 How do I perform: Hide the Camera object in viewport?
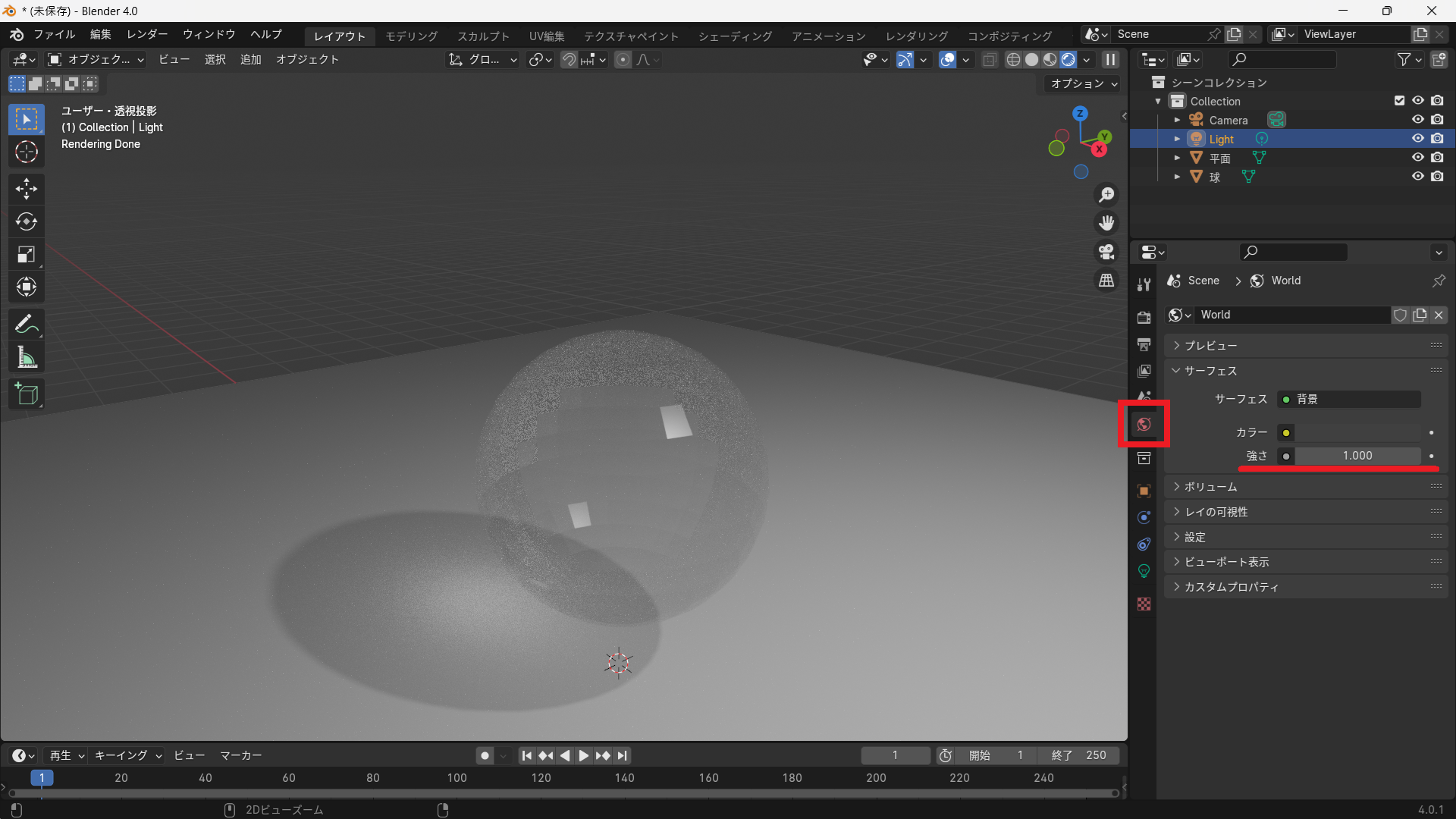tap(1417, 120)
